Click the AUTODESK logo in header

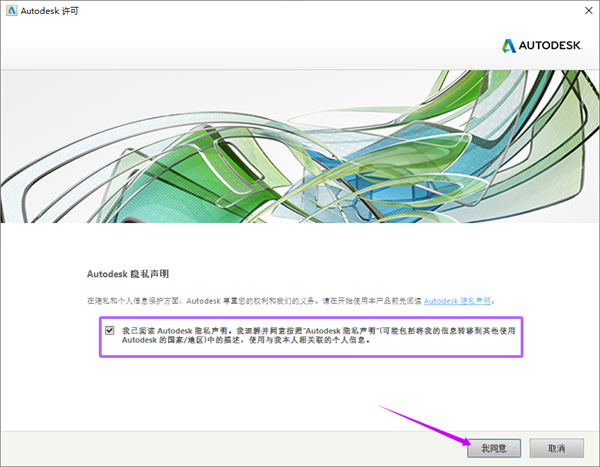(542, 46)
